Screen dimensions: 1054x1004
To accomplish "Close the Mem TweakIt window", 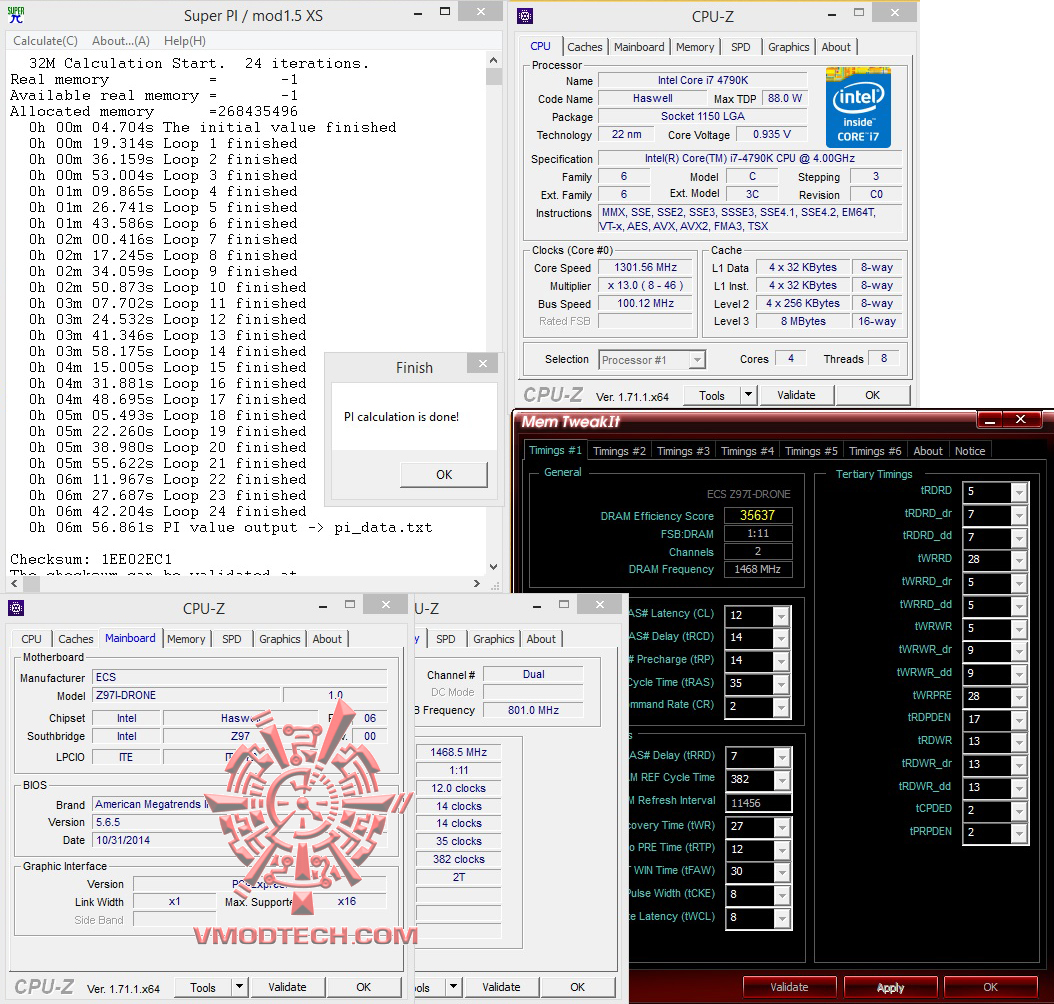I will tap(1021, 419).
